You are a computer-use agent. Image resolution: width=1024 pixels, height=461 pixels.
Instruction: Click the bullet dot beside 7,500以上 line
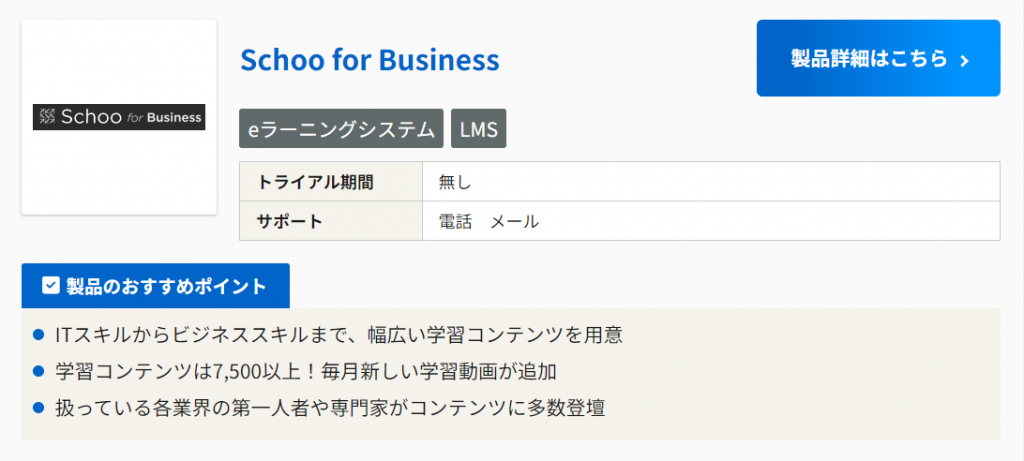coord(39,371)
